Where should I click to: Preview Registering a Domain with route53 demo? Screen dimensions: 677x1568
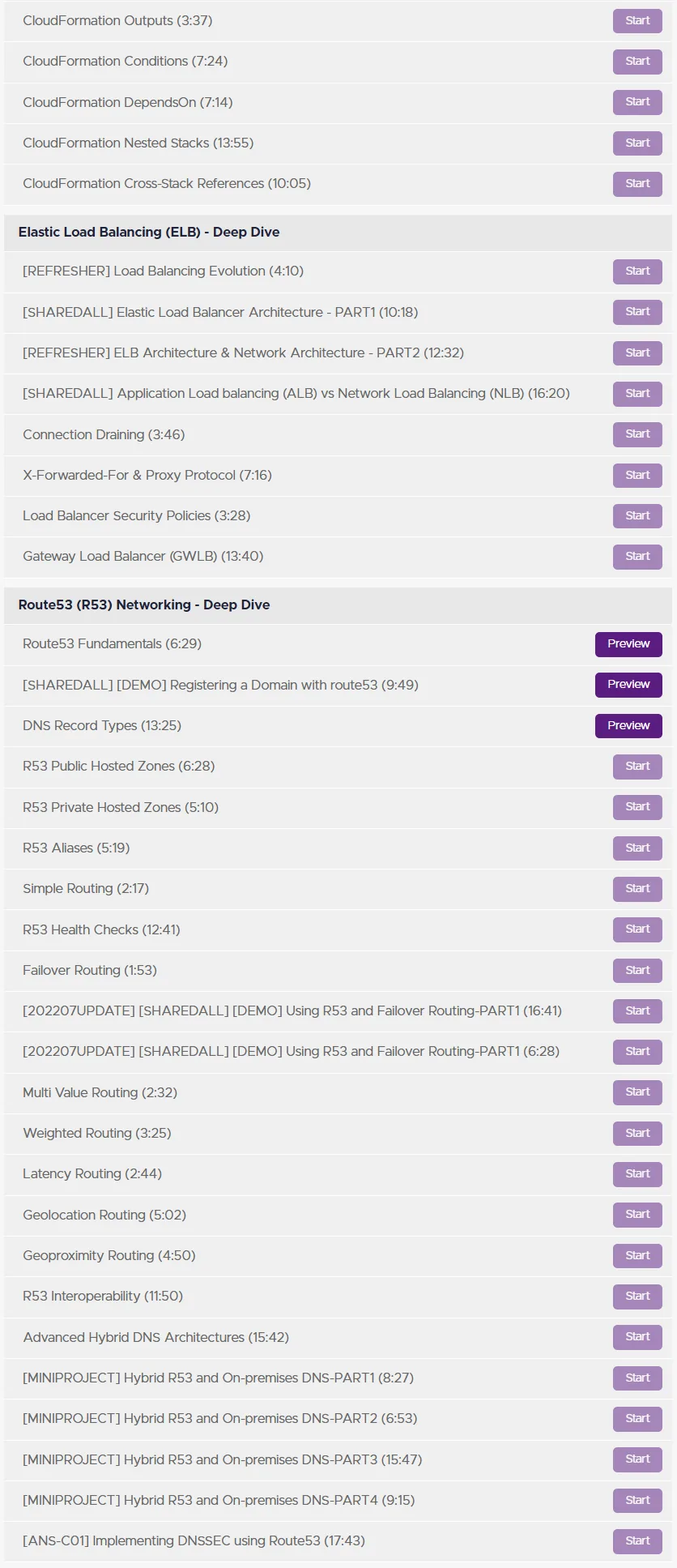[x=628, y=685]
